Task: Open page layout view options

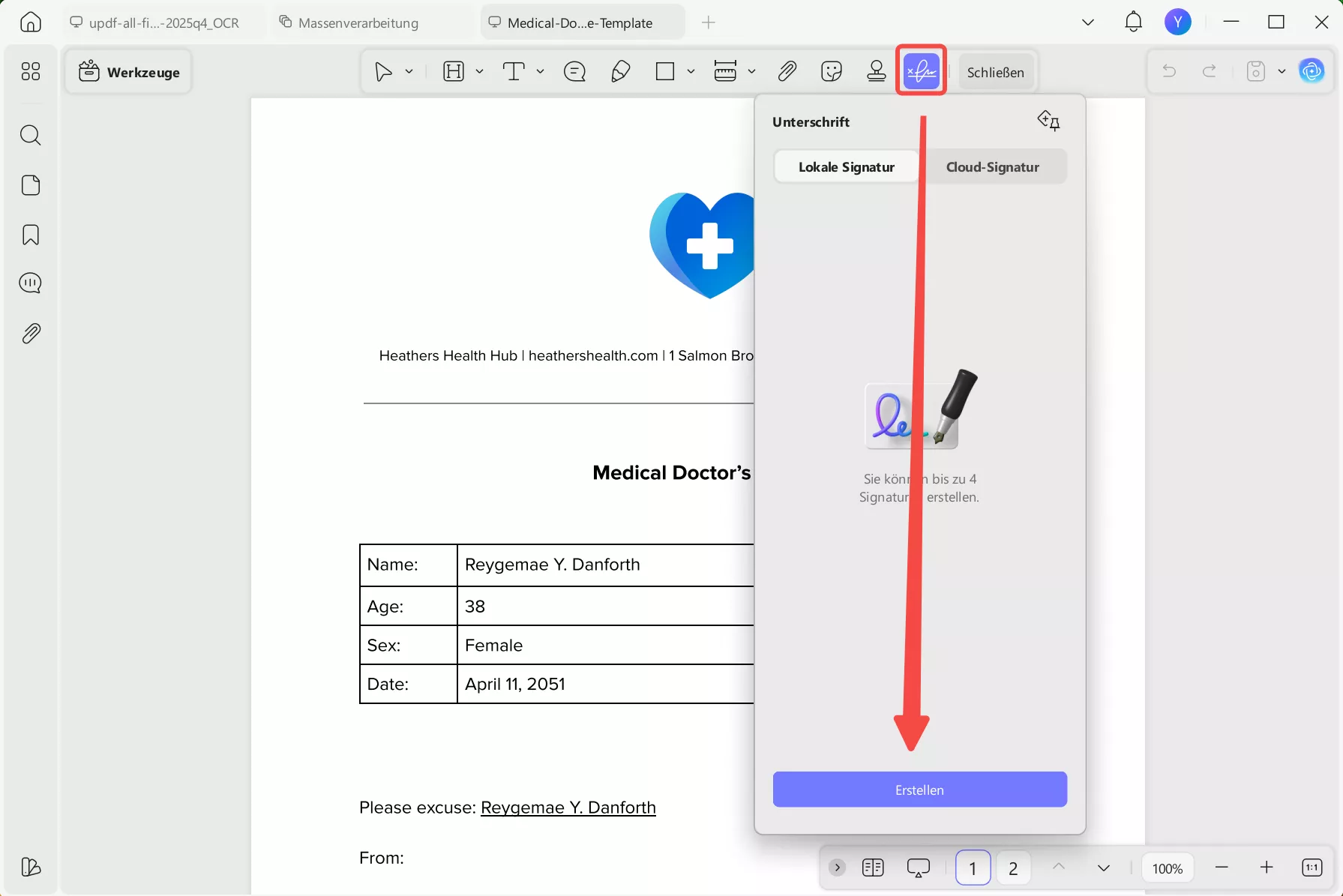Action: point(873,868)
